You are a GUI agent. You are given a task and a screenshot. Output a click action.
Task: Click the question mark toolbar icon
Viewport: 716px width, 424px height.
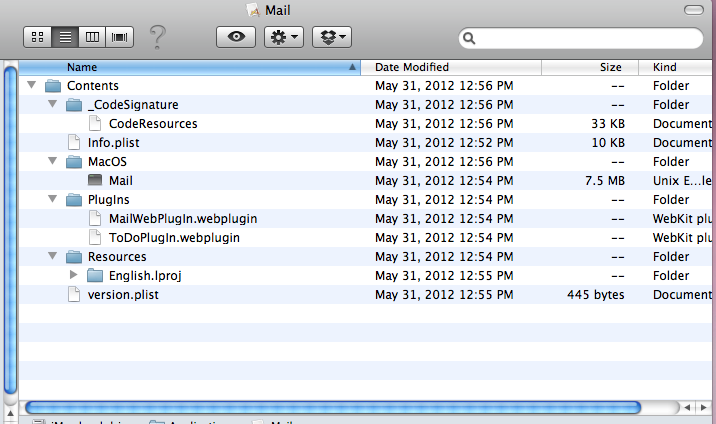click(x=158, y=37)
